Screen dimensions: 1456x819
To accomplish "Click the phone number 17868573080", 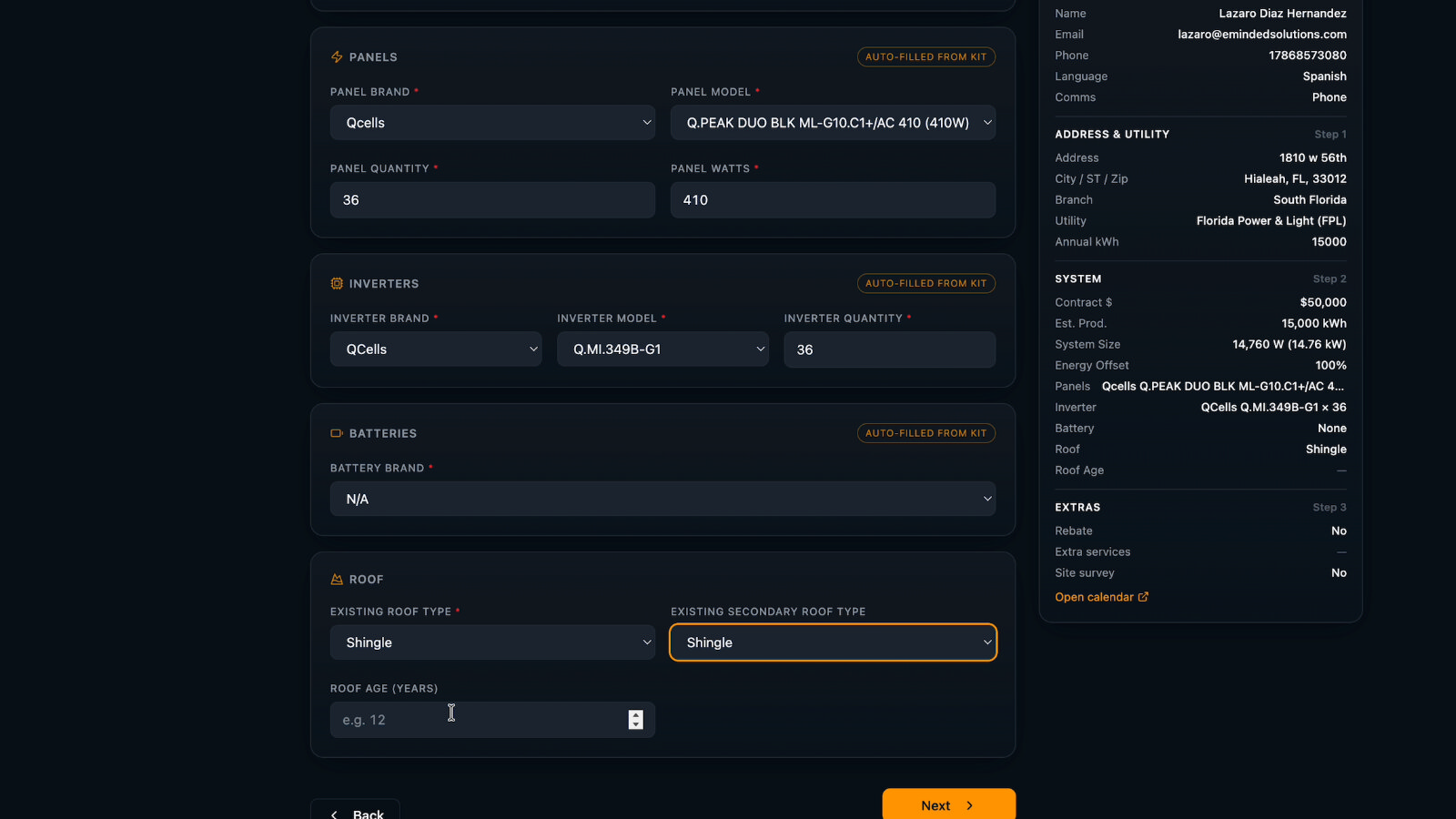I will [1308, 56].
